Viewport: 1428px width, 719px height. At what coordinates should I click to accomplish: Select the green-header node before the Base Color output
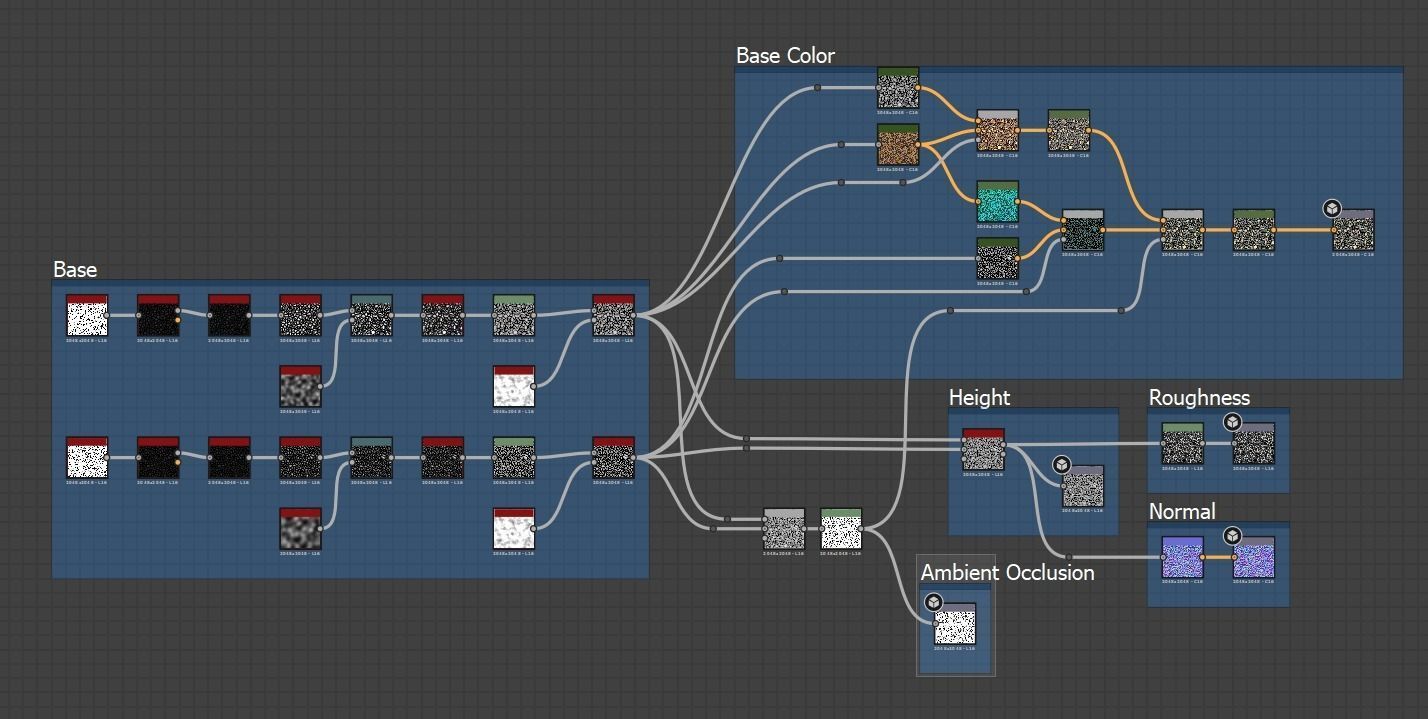point(1254,230)
